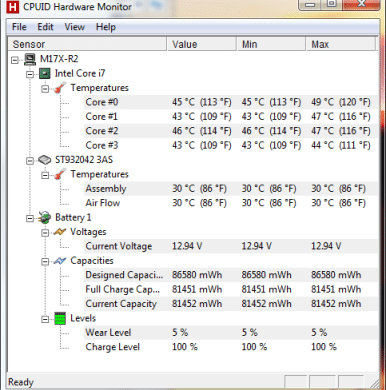
Task: Collapse Temperatures under Intel Core i7
Action: tap(45, 89)
